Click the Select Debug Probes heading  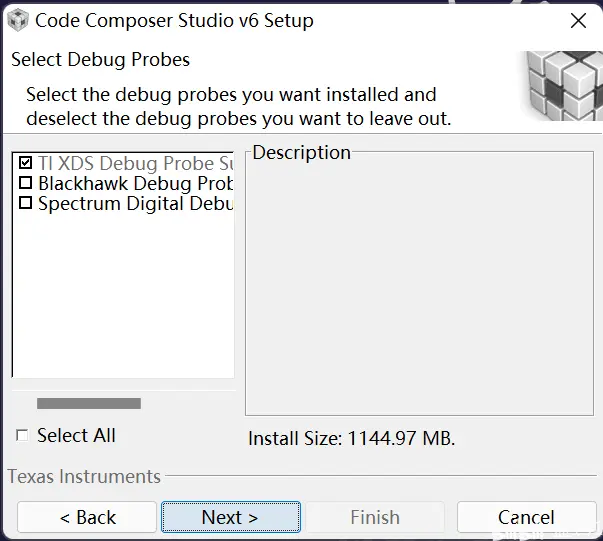(100, 60)
